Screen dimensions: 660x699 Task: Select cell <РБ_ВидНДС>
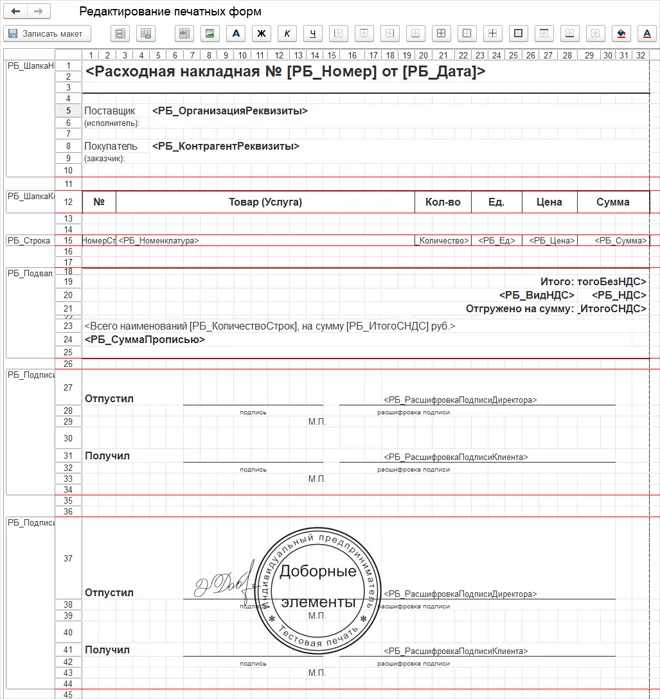tap(537, 295)
